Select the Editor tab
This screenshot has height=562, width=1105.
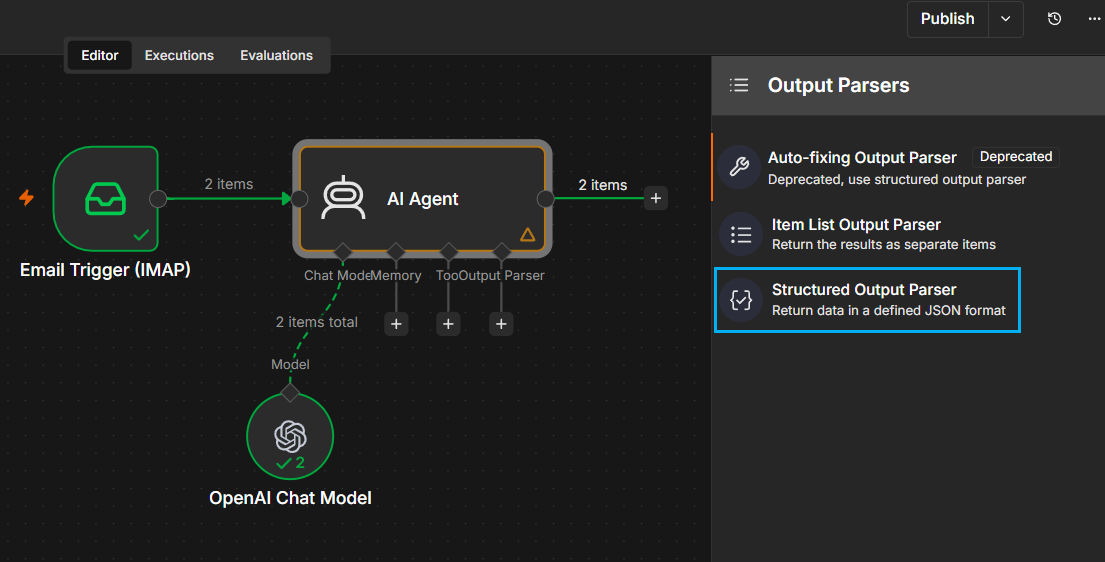(x=99, y=55)
